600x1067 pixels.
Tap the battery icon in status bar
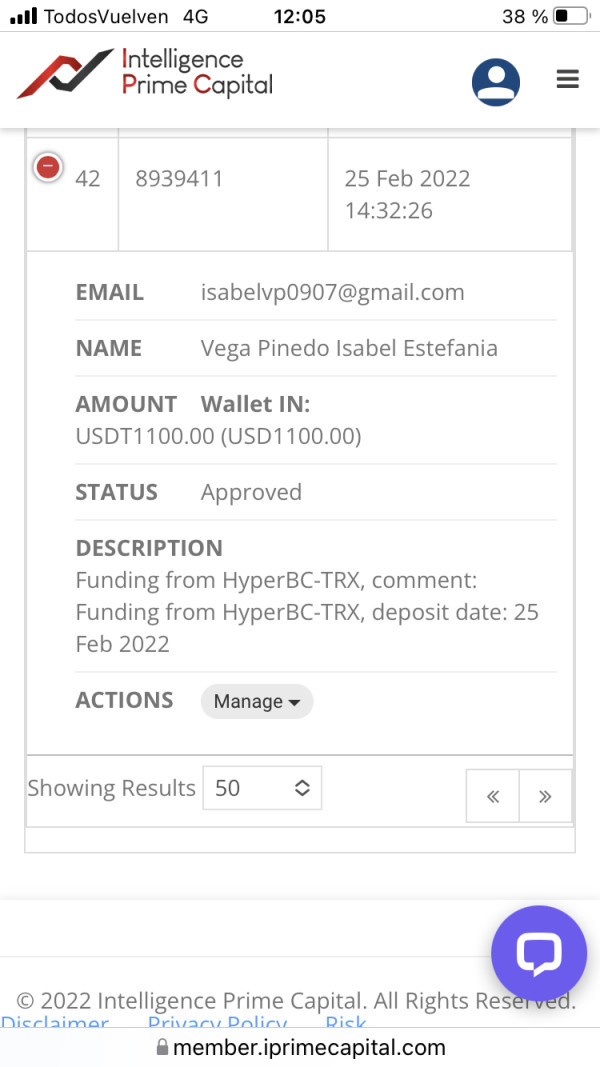pos(571,16)
